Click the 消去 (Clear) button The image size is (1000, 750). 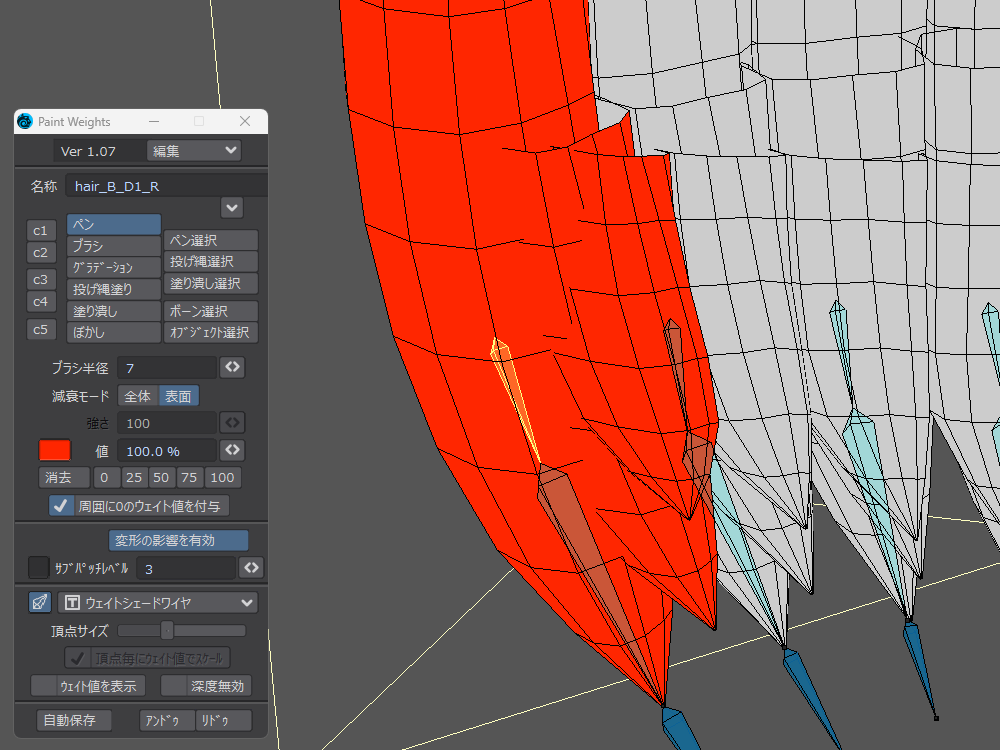[x=64, y=477]
